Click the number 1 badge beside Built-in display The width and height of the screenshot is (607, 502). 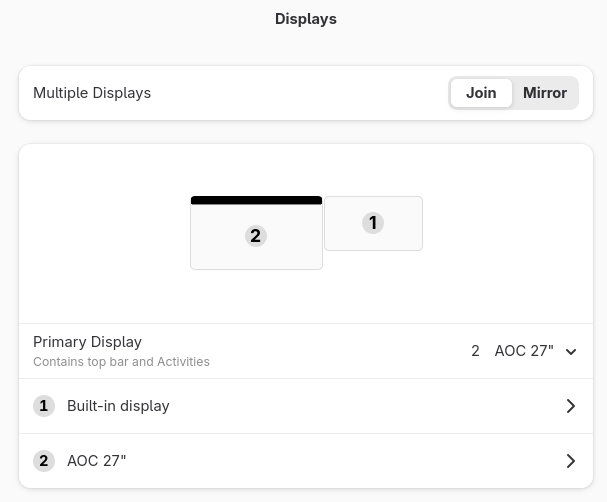44,406
